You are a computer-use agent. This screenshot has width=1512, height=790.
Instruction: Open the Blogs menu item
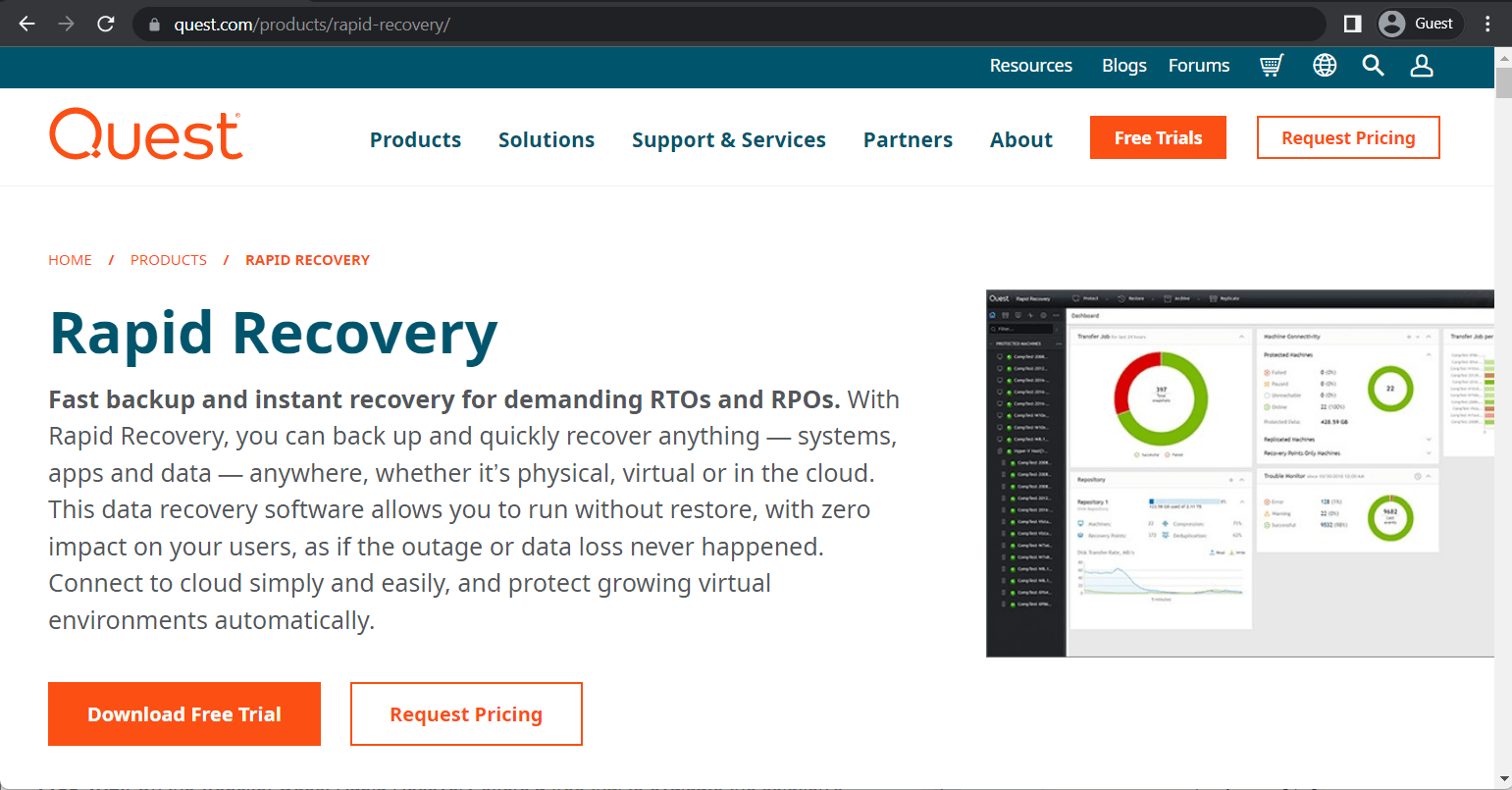point(1123,65)
